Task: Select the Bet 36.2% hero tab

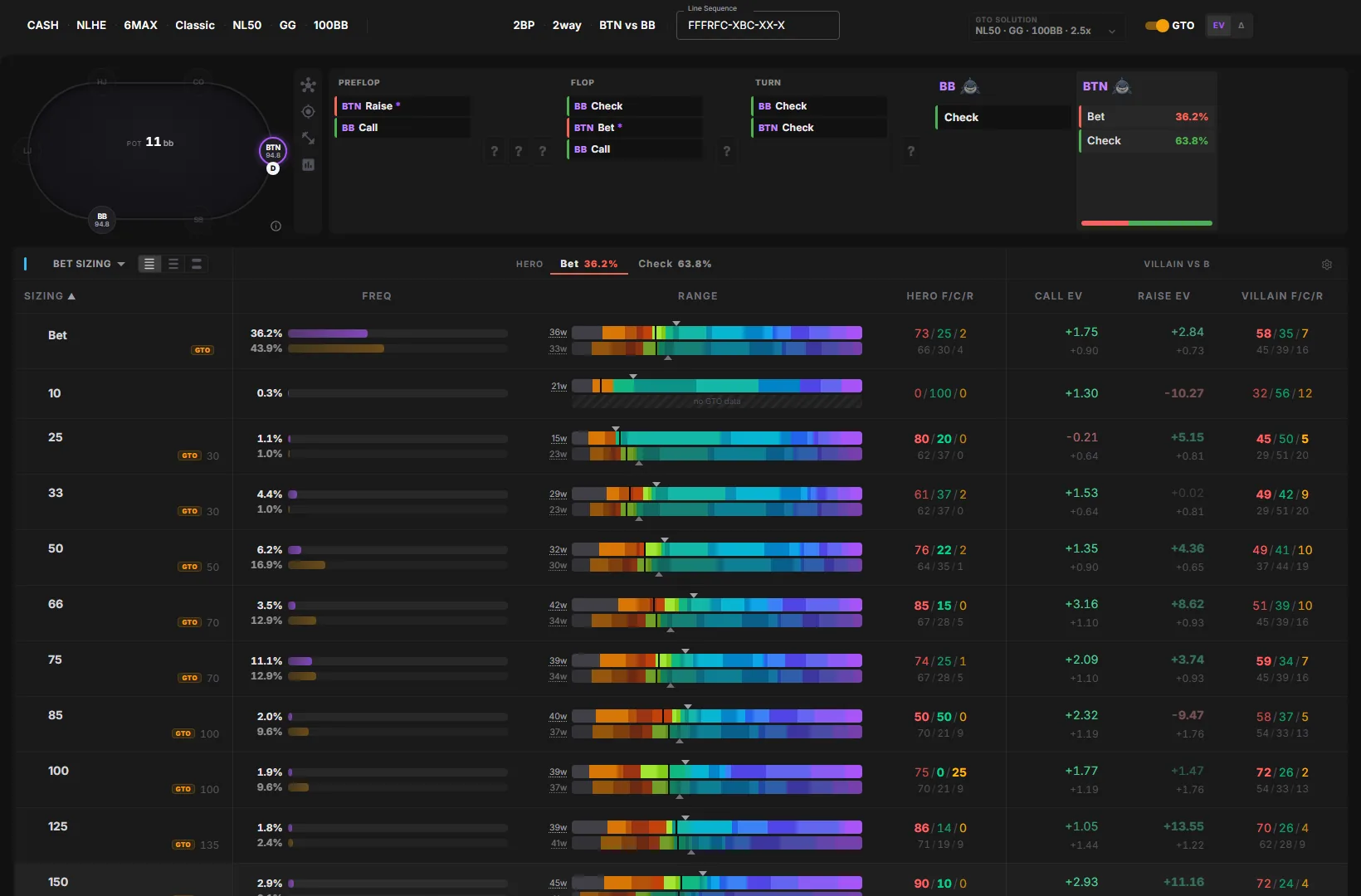Action: (588, 264)
